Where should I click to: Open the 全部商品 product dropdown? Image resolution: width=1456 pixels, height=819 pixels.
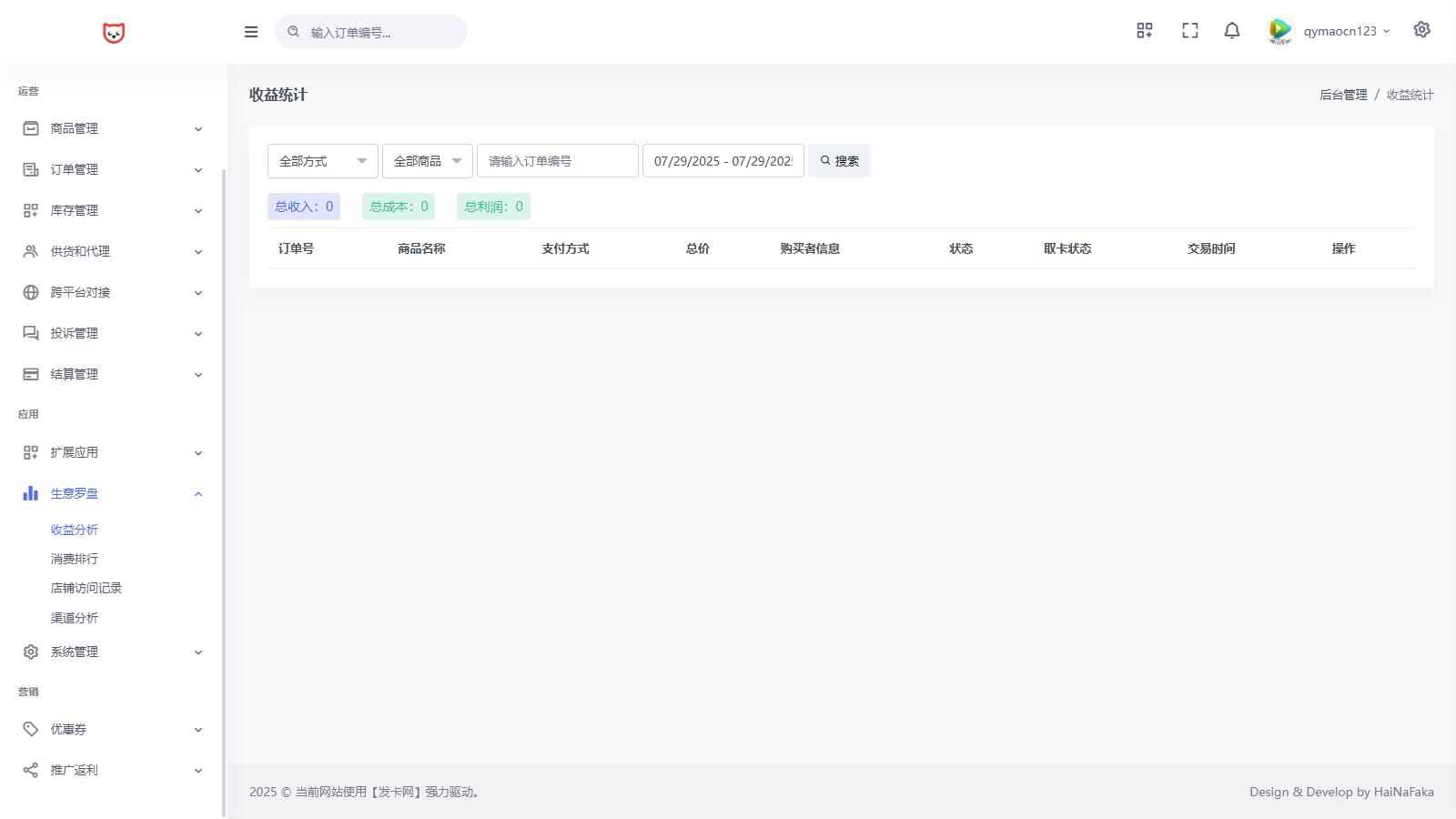(x=427, y=161)
